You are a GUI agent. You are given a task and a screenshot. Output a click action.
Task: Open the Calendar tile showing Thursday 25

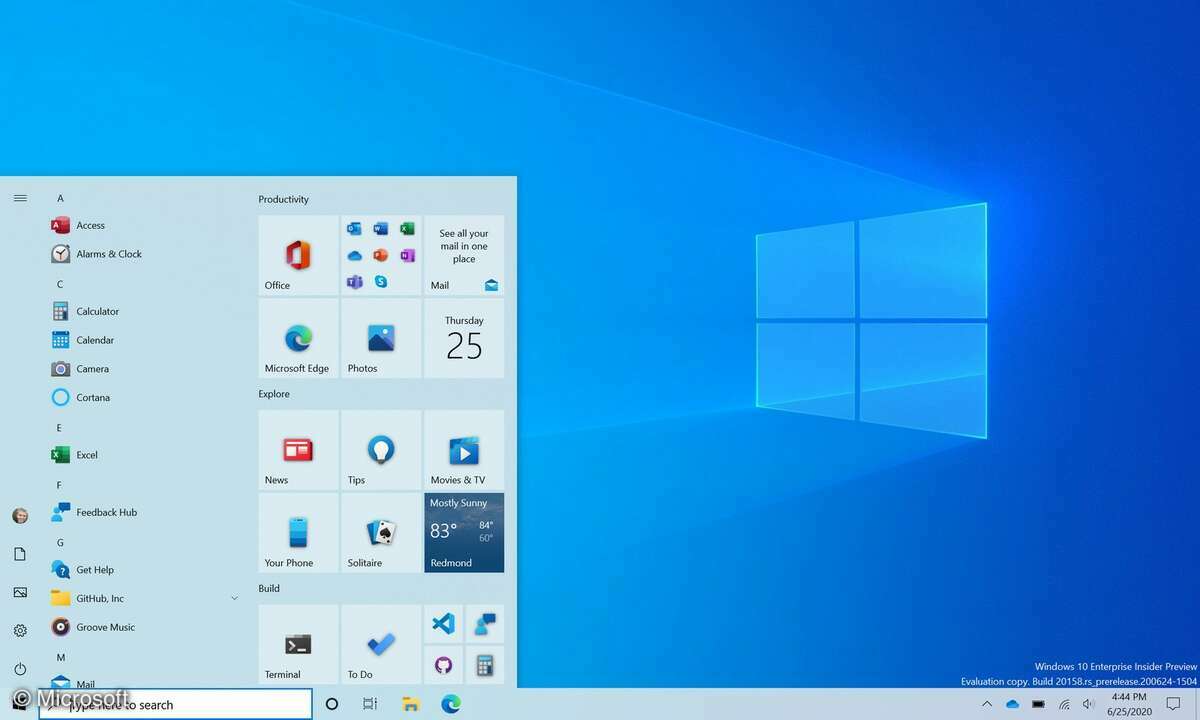click(464, 338)
